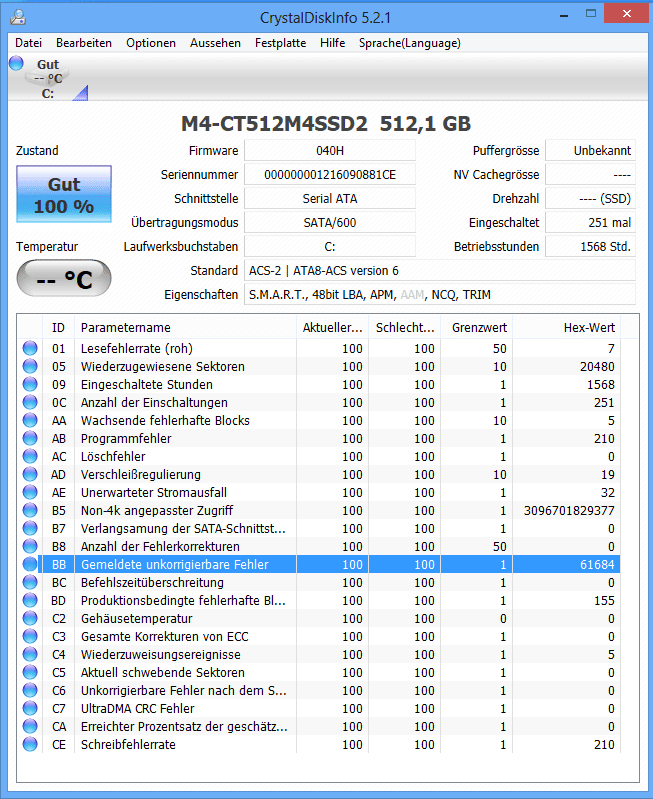Click status orb for Löschfehler row

(x=30, y=456)
